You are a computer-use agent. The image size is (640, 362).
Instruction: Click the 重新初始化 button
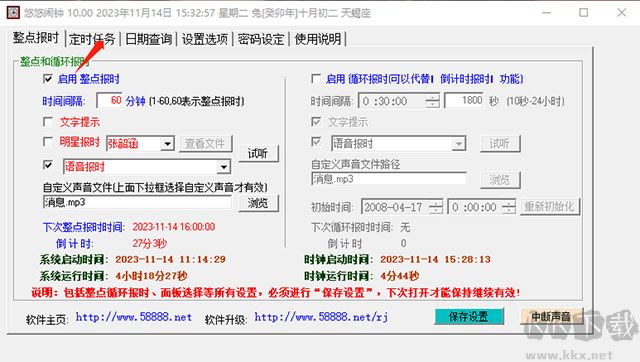pos(549,207)
